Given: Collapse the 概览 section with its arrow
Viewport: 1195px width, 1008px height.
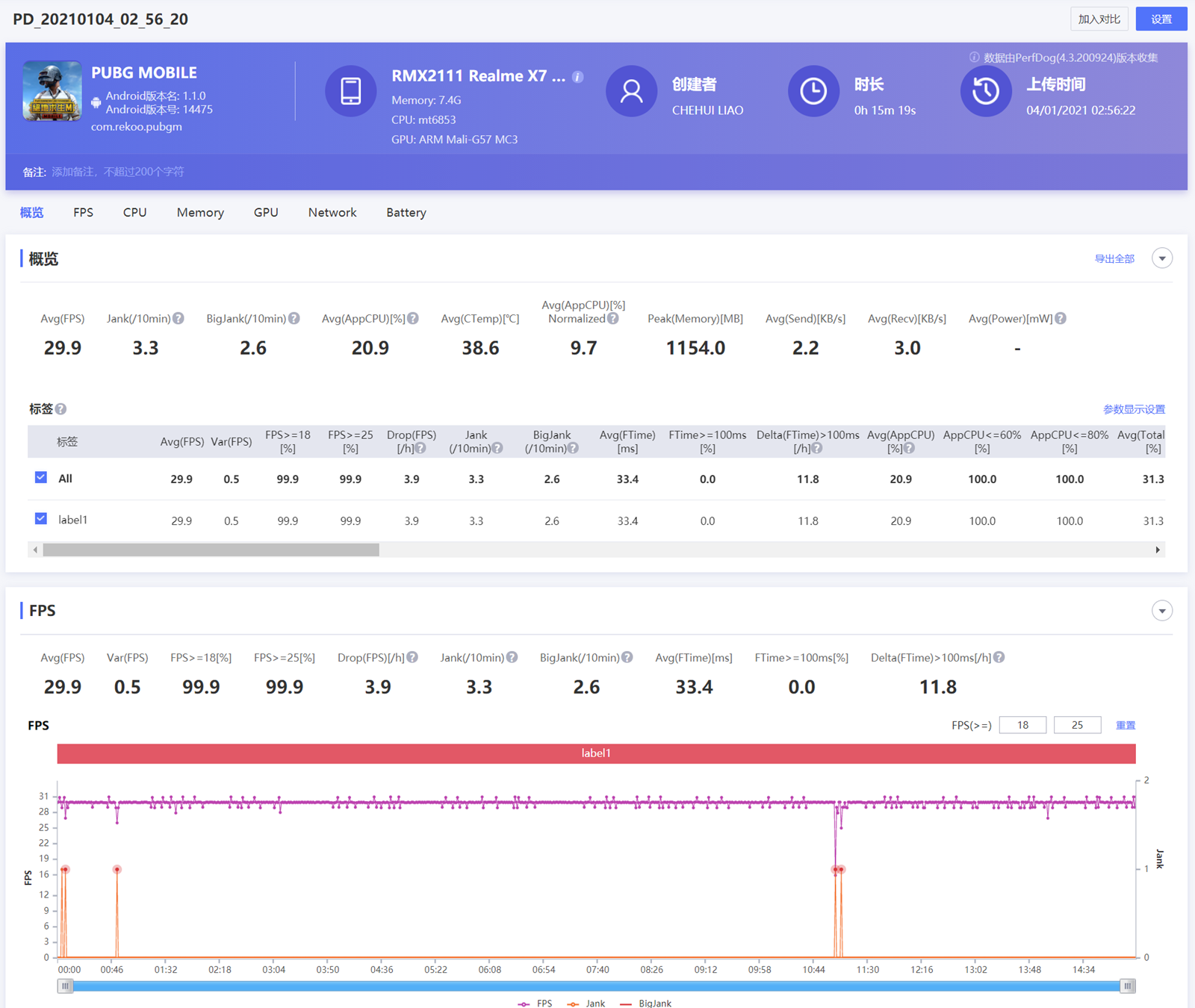Looking at the screenshot, I should pos(1161,258).
